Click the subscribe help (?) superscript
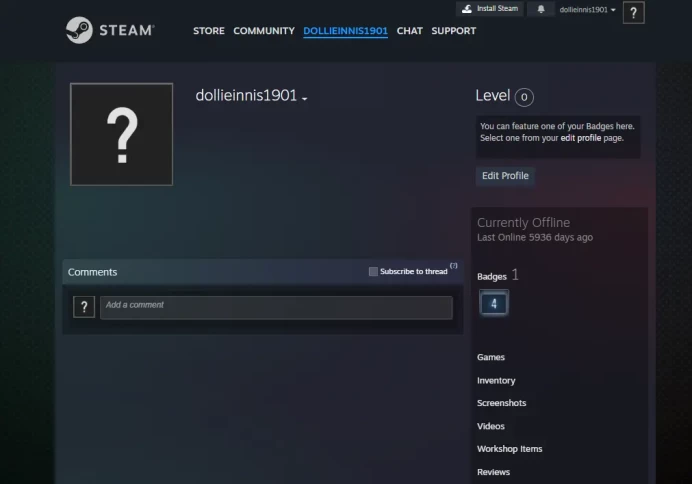 click(454, 266)
